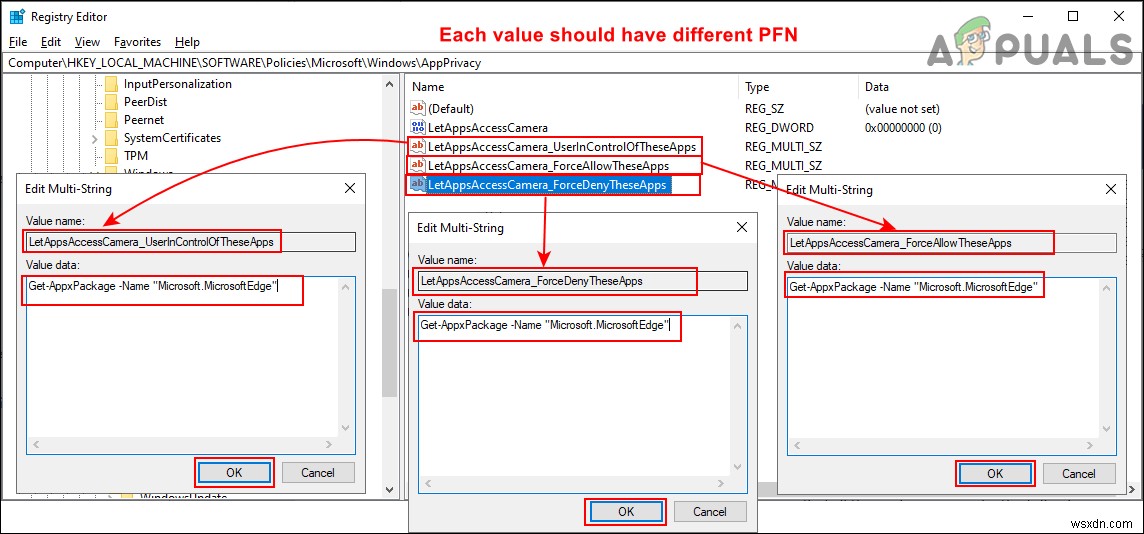The height and width of the screenshot is (534, 1144).
Task: Select the Peernet key
Action: pos(144,120)
